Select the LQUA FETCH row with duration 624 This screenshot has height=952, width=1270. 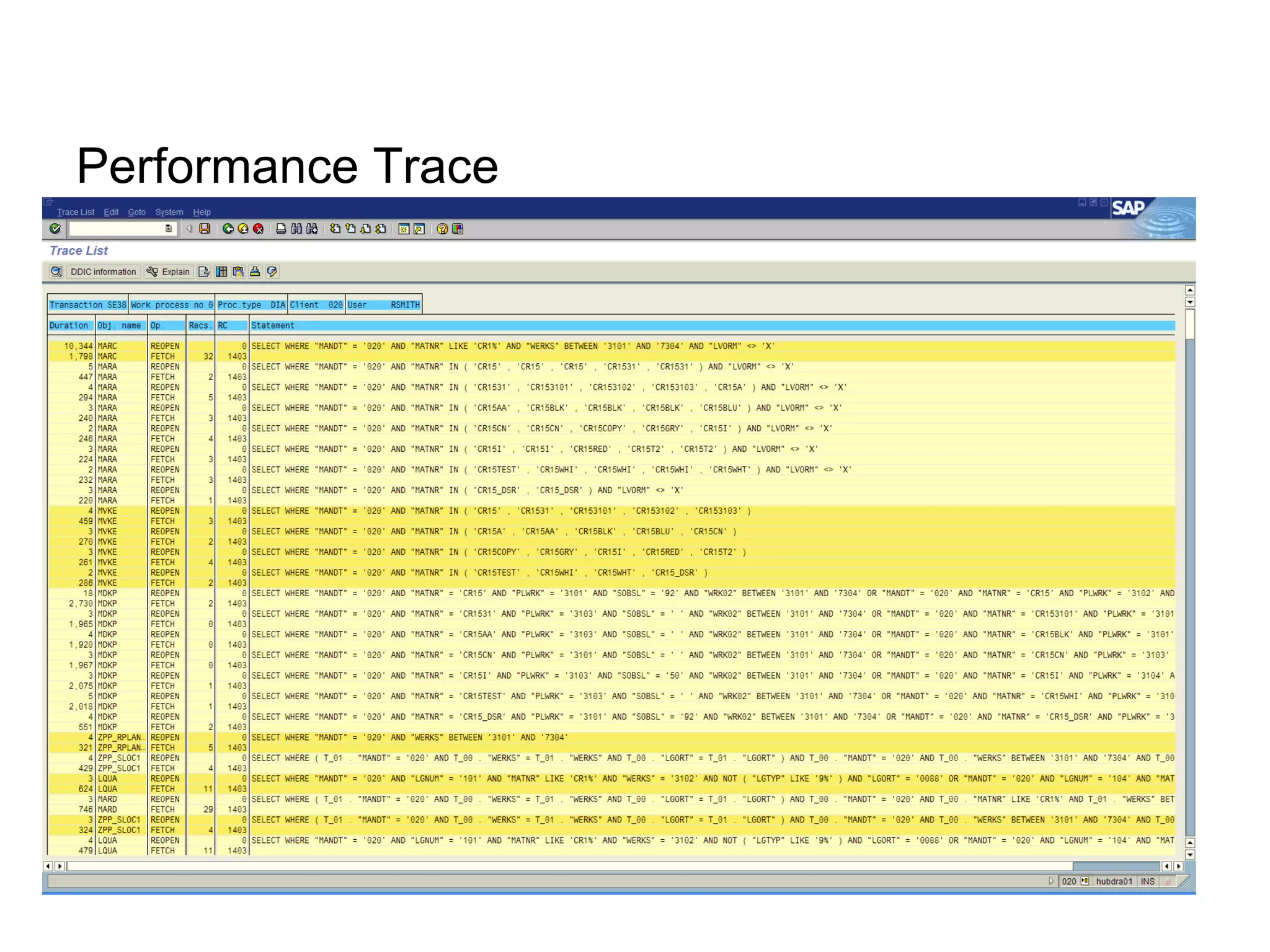[x=611, y=788]
